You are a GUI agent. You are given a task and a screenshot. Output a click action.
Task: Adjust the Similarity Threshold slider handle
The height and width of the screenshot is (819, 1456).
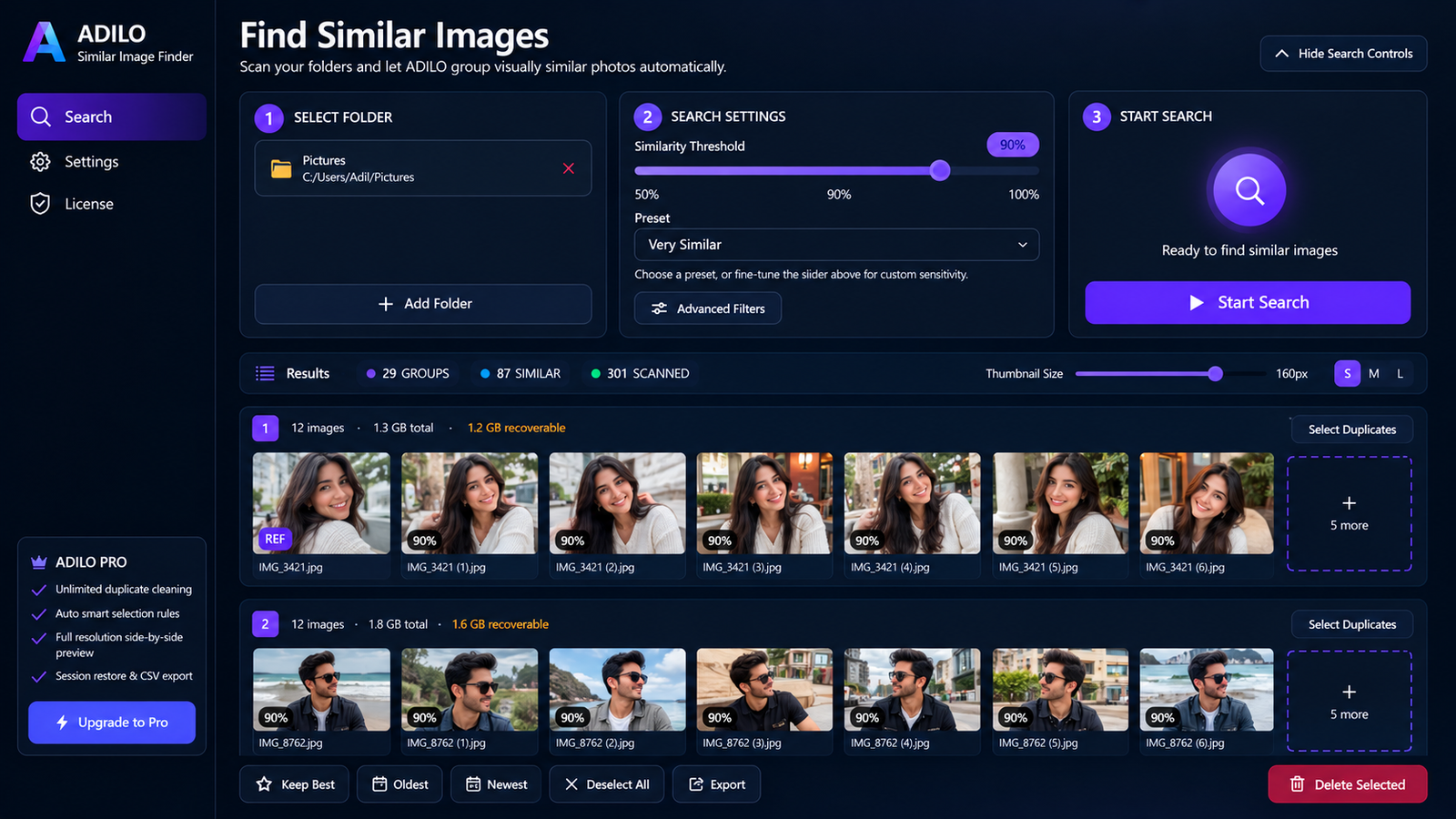pyautogui.click(x=940, y=170)
